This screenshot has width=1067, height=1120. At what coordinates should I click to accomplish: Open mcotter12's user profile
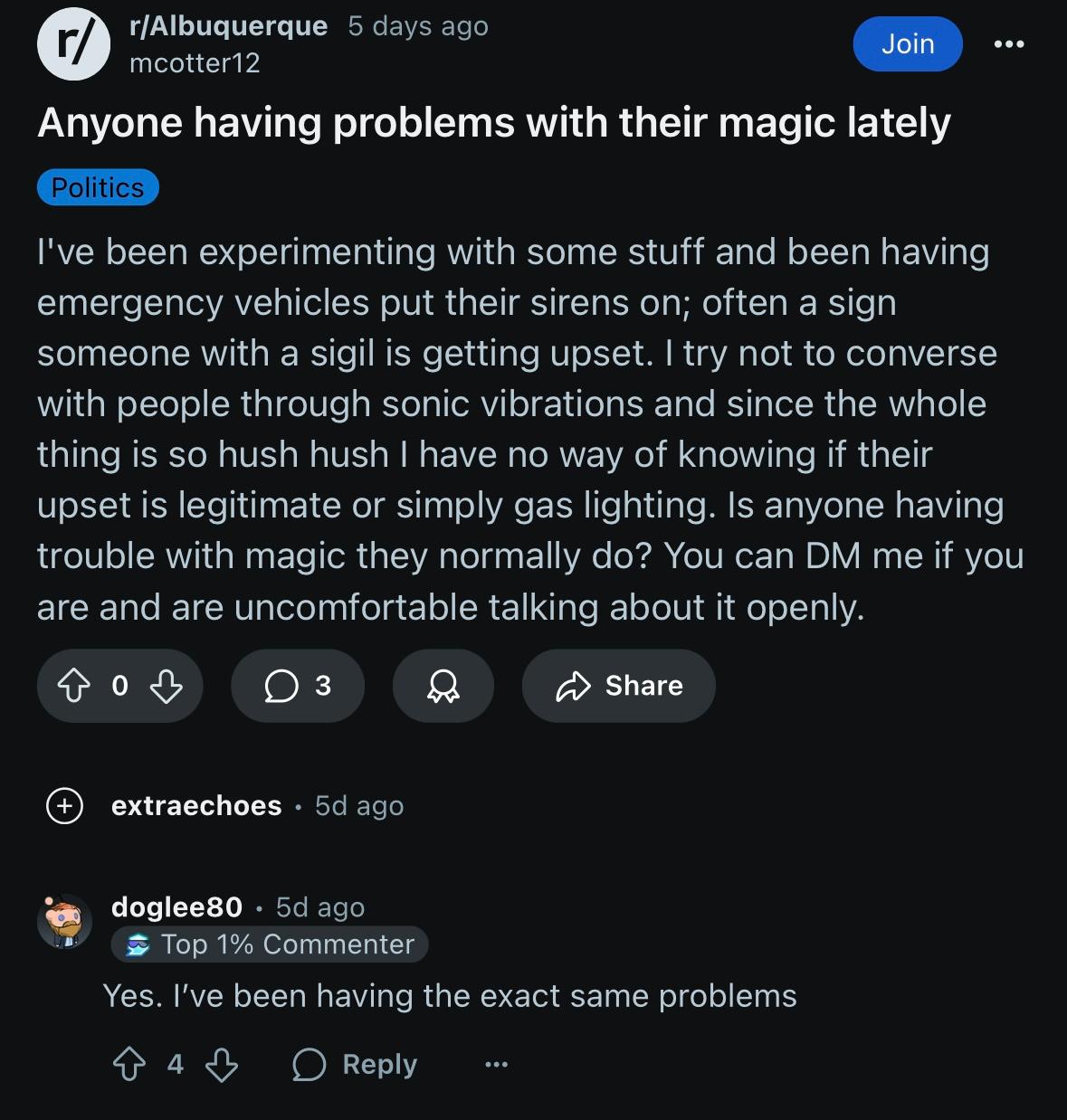point(195,62)
